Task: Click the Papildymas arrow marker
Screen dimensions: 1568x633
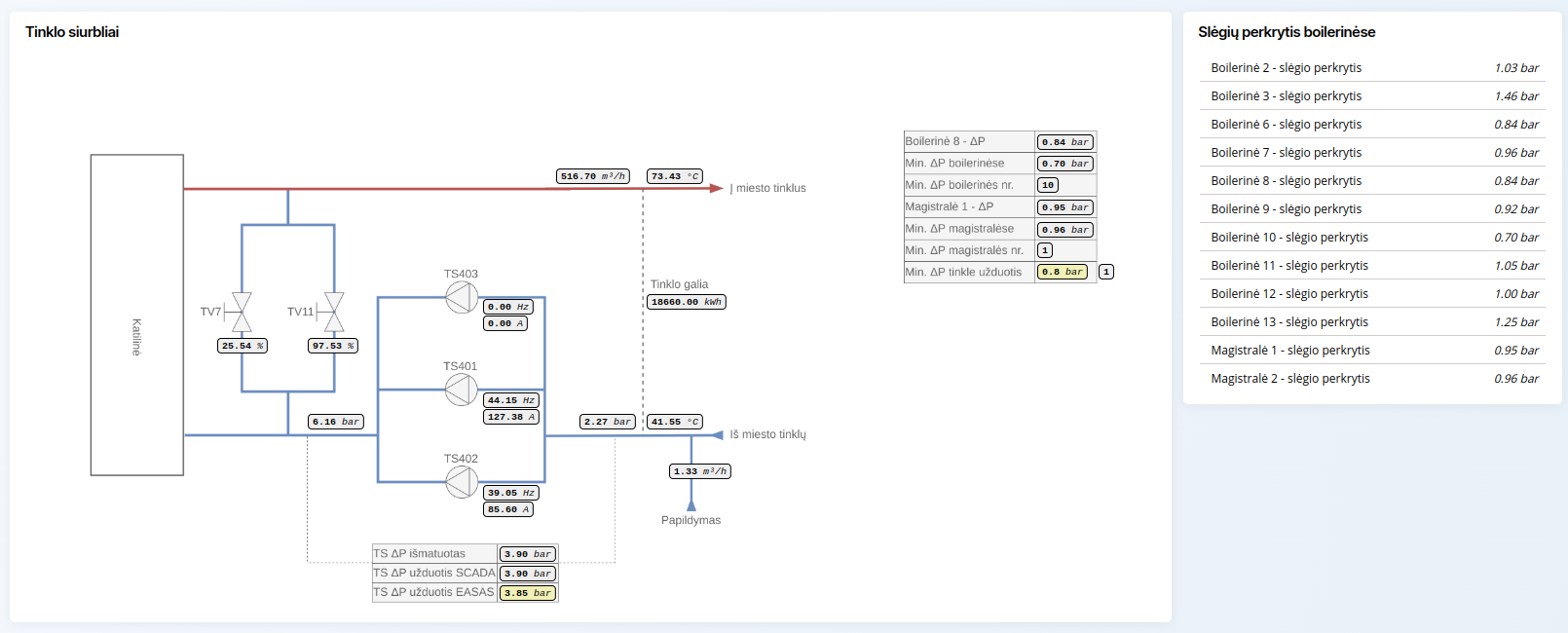Action: click(691, 504)
